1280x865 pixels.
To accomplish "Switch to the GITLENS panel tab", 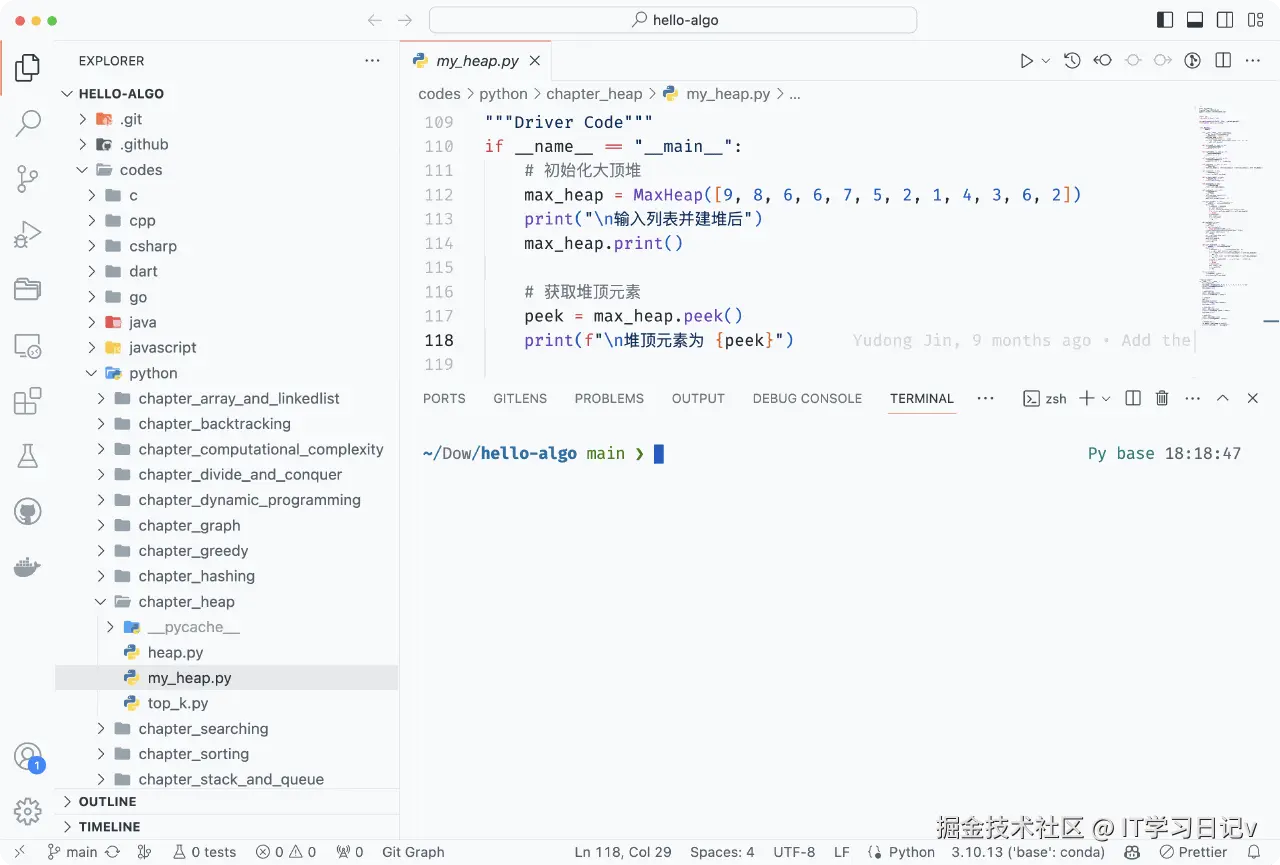I will [x=520, y=398].
